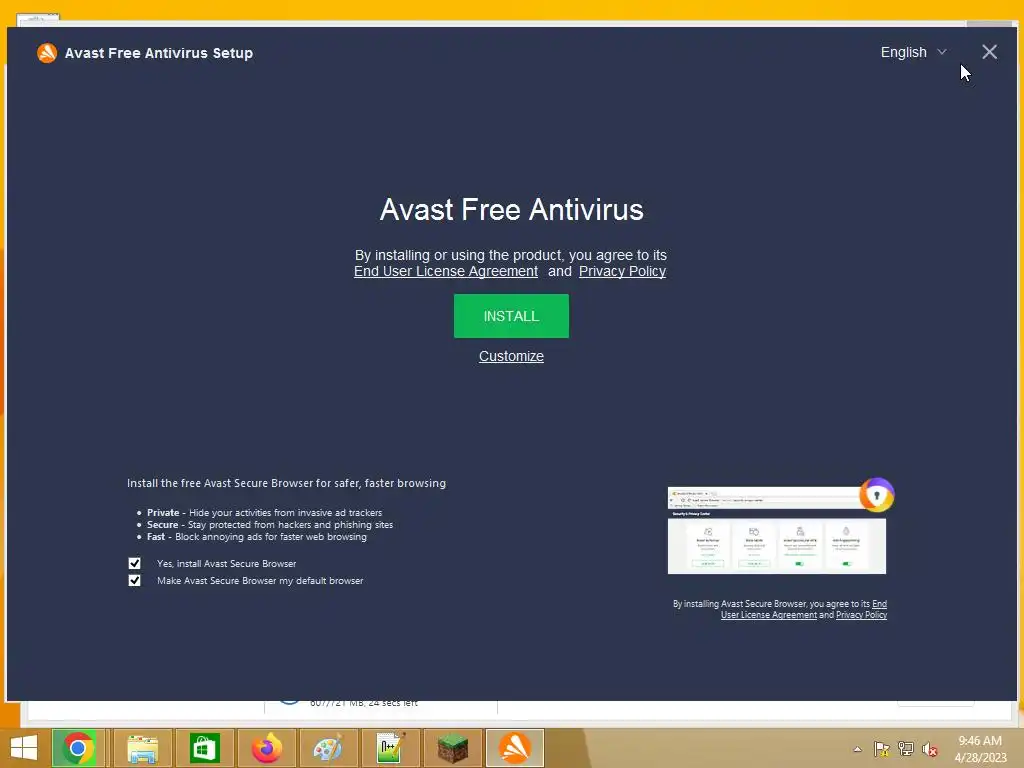This screenshot has width=1024, height=768.
Task: Open the Customize link
Action: [x=511, y=356]
